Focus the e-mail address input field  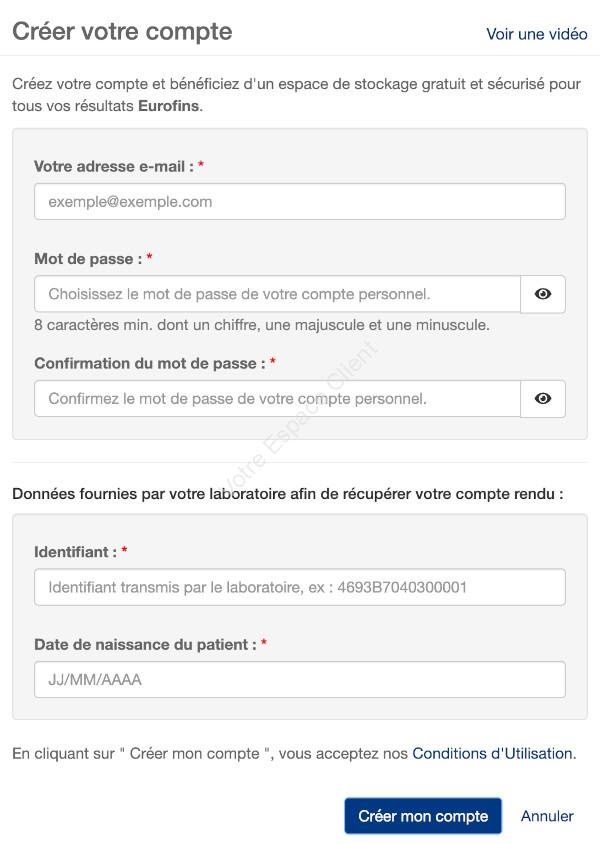coord(300,202)
